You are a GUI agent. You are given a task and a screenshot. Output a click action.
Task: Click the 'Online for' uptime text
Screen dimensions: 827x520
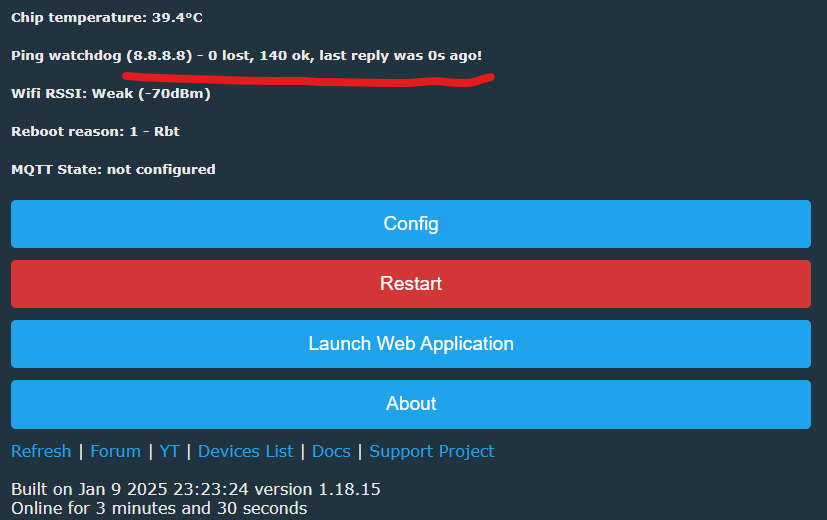159,508
